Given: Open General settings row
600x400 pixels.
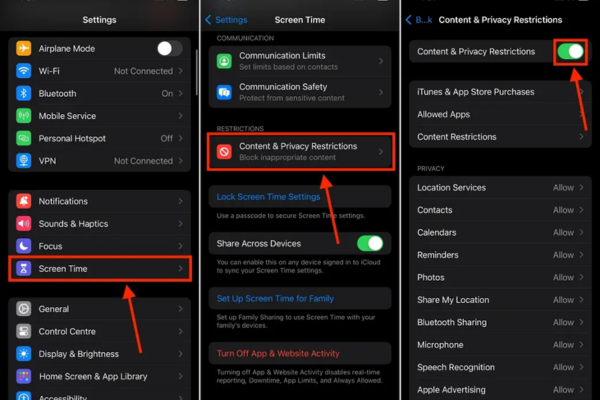Looking at the screenshot, I should (x=100, y=309).
